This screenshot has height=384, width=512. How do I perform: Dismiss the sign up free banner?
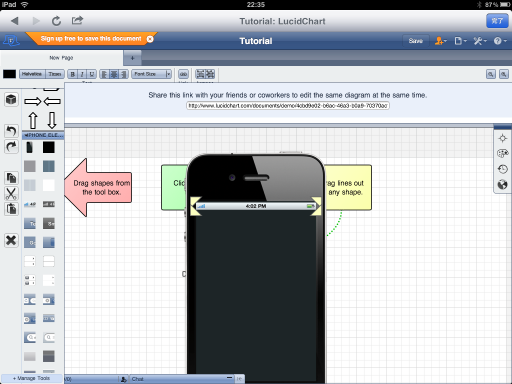(150, 39)
